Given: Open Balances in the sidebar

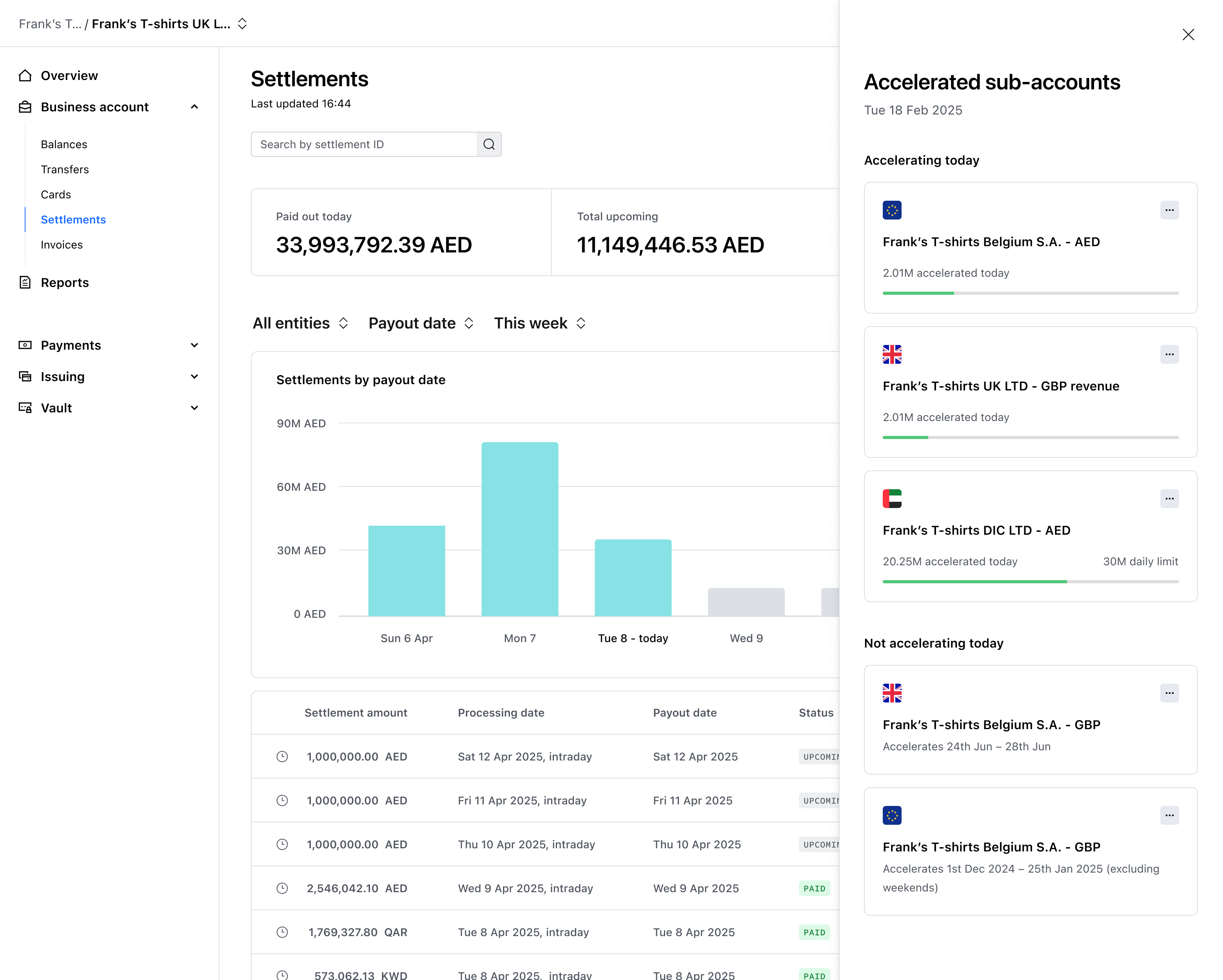Looking at the screenshot, I should [64, 144].
